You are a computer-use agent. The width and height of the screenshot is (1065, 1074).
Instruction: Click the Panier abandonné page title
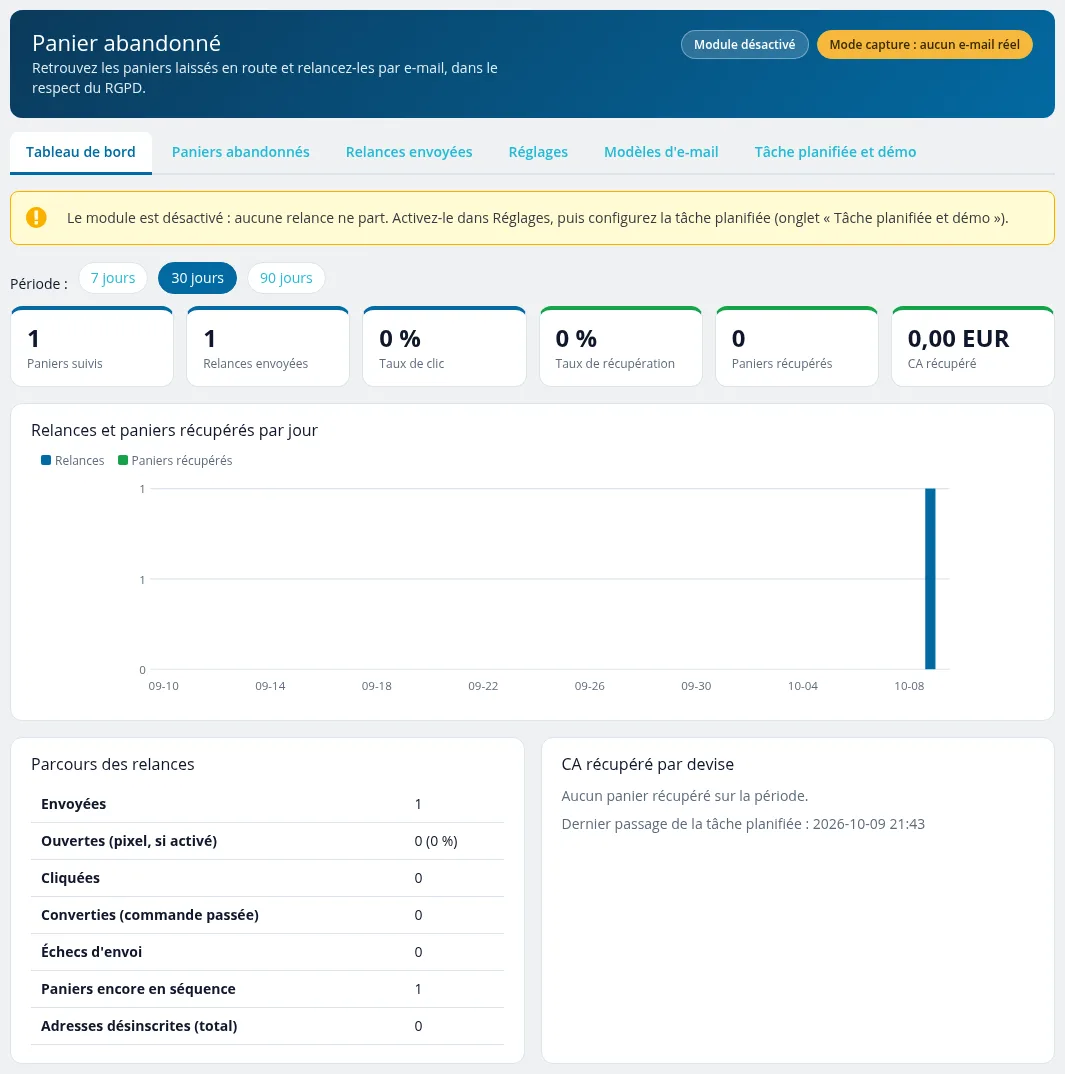(127, 43)
